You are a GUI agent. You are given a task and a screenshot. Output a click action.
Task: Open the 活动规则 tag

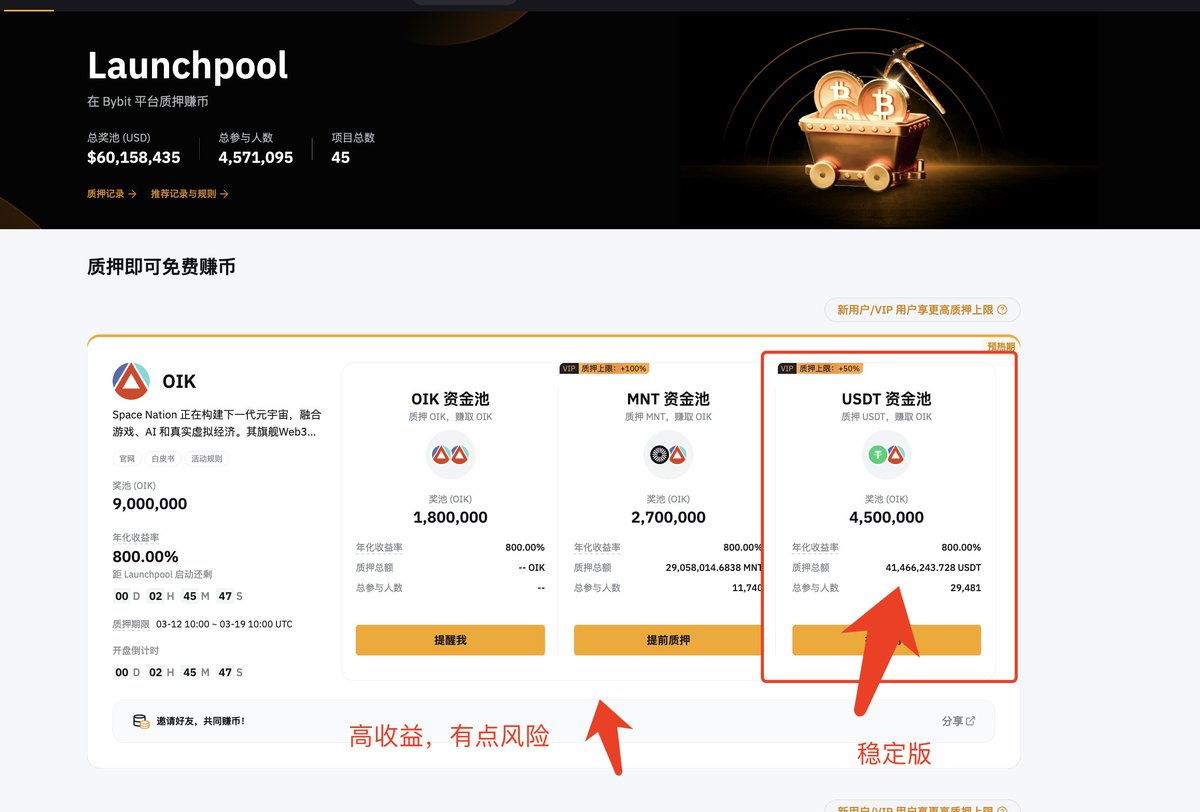pyautogui.click(x=206, y=459)
